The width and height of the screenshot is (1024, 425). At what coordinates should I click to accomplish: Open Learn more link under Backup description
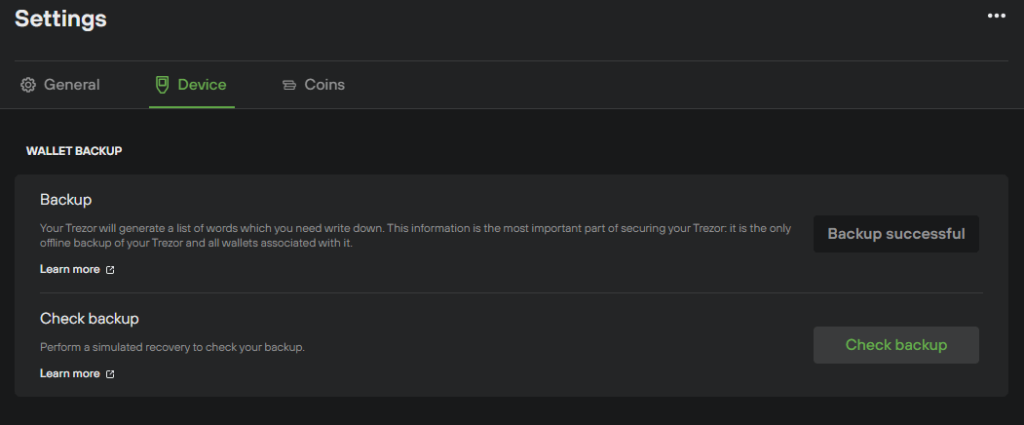tap(69, 269)
